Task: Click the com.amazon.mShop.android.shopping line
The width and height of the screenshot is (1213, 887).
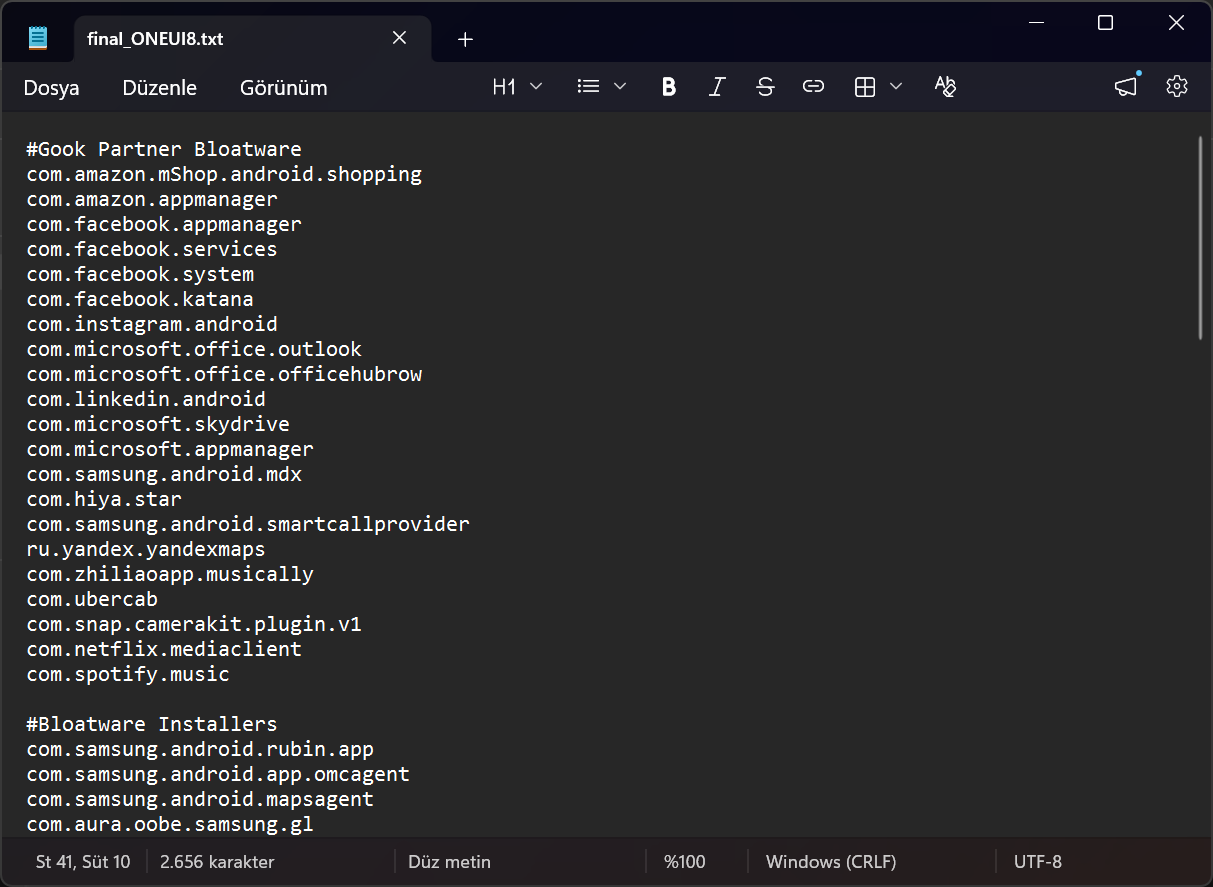Action: [224, 174]
